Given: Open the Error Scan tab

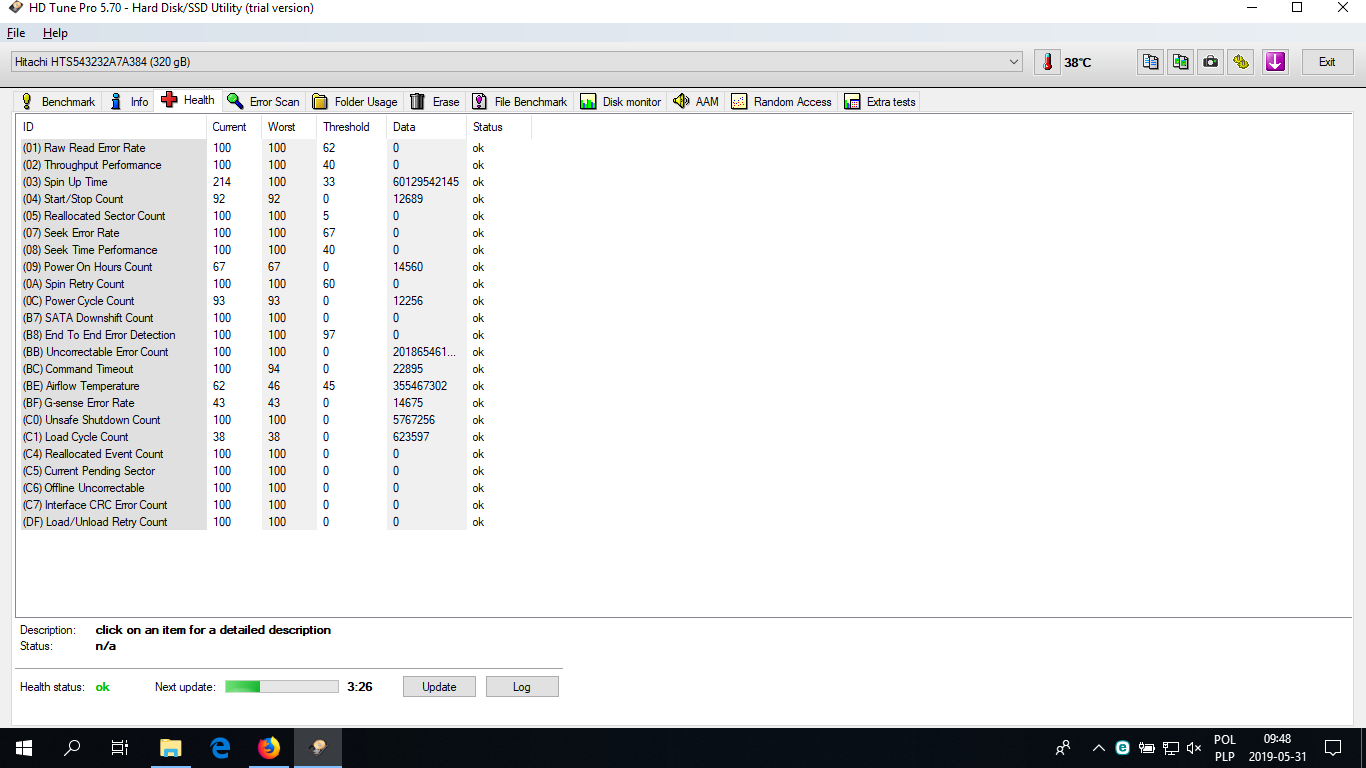Looking at the screenshot, I should [264, 101].
